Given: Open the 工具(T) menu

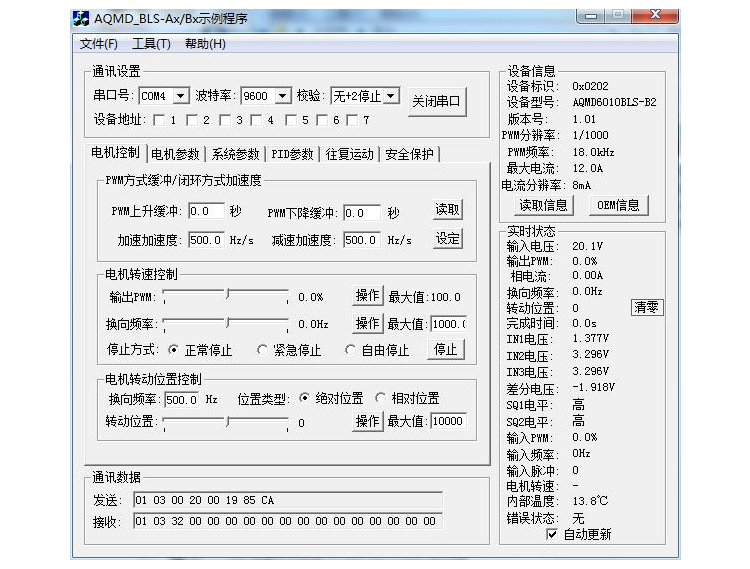Looking at the screenshot, I should 151,44.
